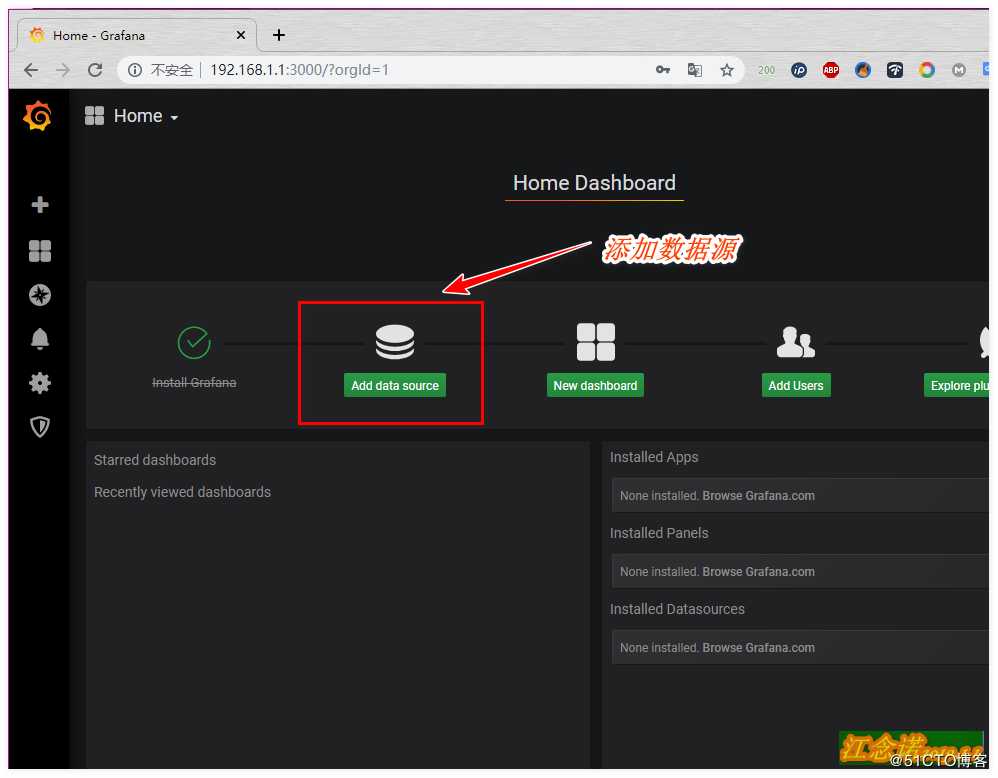This screenshot has height=778, width=998.
Task: Click the Add data source button
Action: pyautogui.click(x=395, y=385)
